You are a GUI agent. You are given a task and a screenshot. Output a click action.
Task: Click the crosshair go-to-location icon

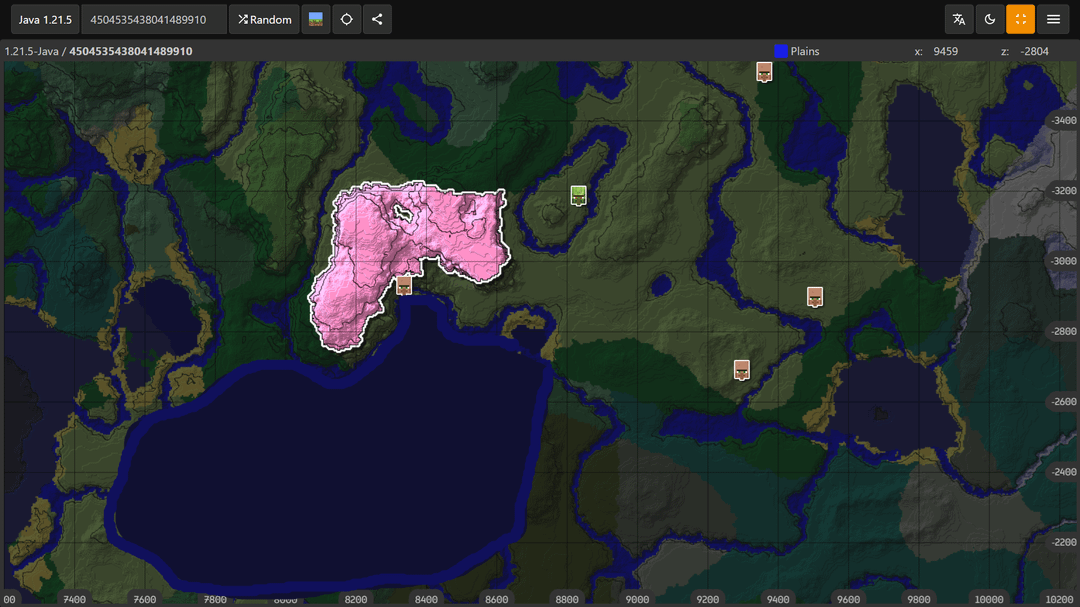click(x=346, y=19)
